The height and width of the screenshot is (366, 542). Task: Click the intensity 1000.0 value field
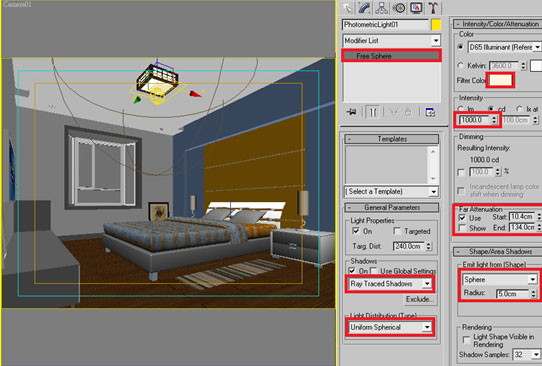pos(475,120)
